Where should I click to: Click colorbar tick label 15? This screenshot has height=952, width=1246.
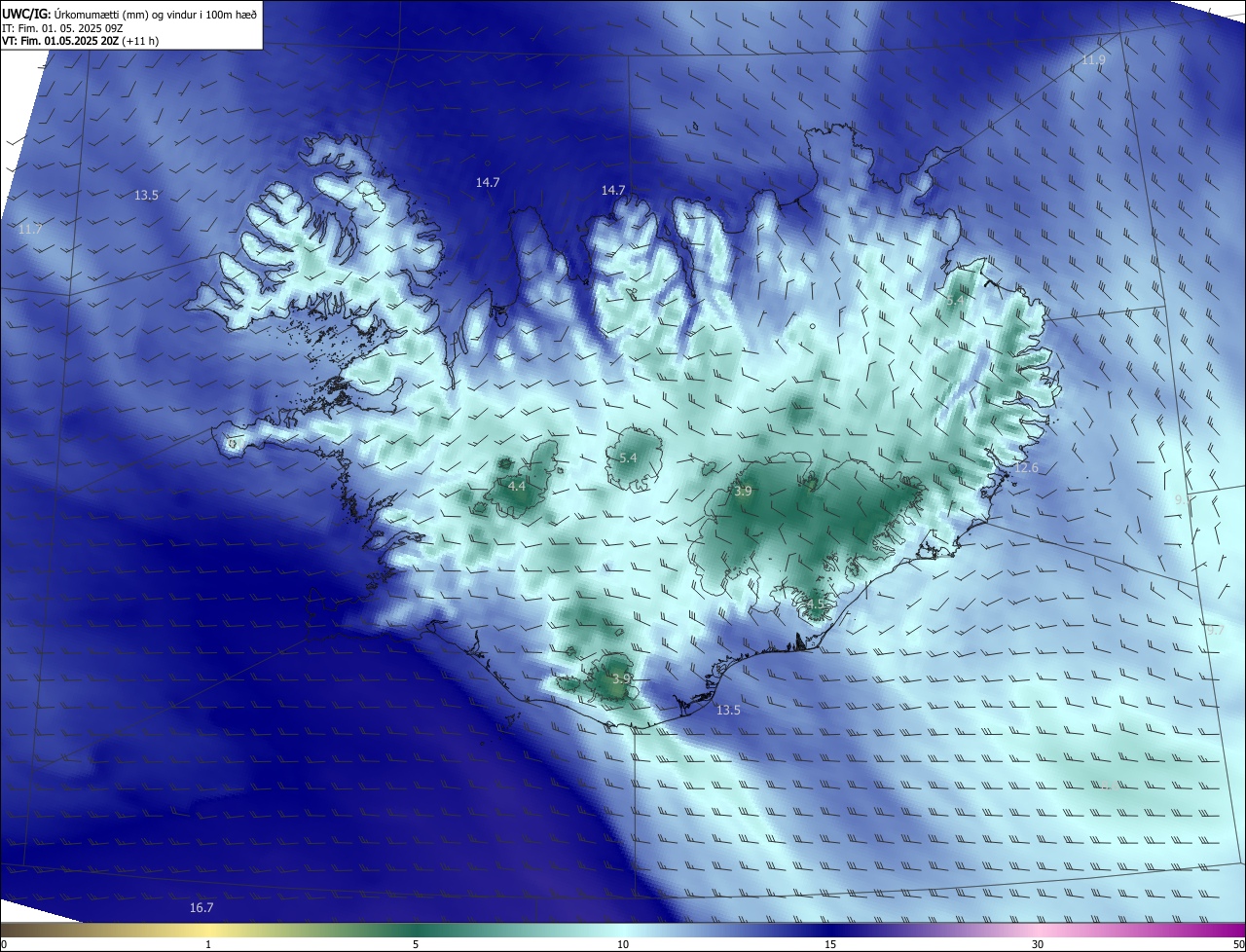pos(830,944)
